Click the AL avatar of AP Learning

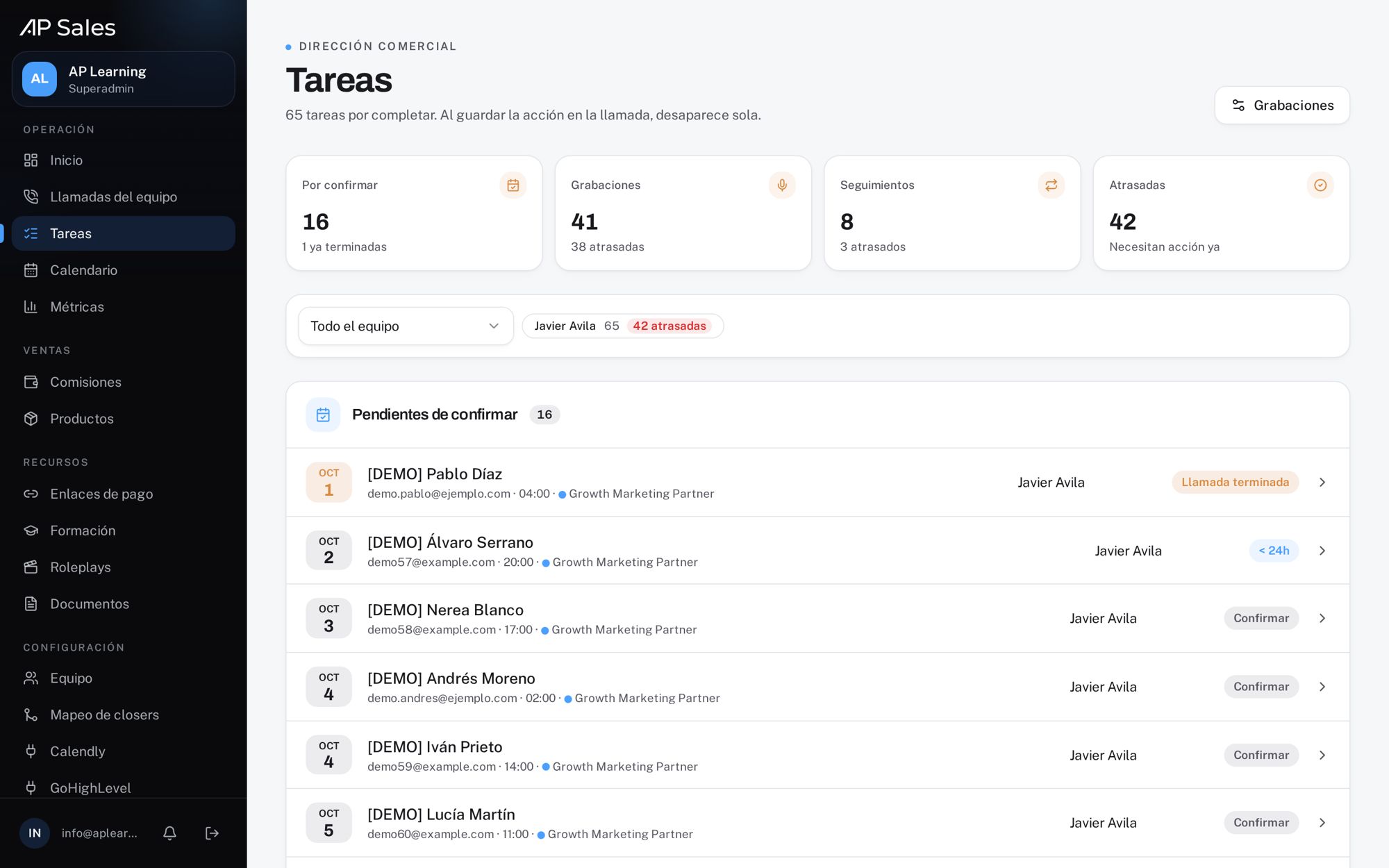[x=40, y=79]
